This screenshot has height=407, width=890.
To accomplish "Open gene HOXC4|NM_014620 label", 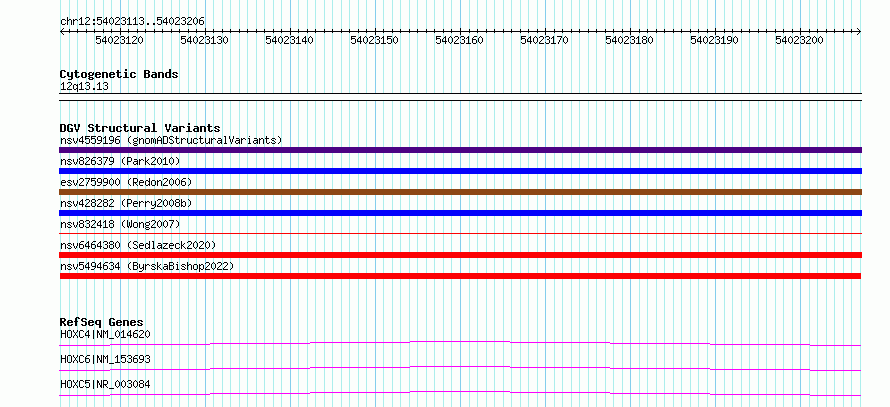I will coord(105,334).
